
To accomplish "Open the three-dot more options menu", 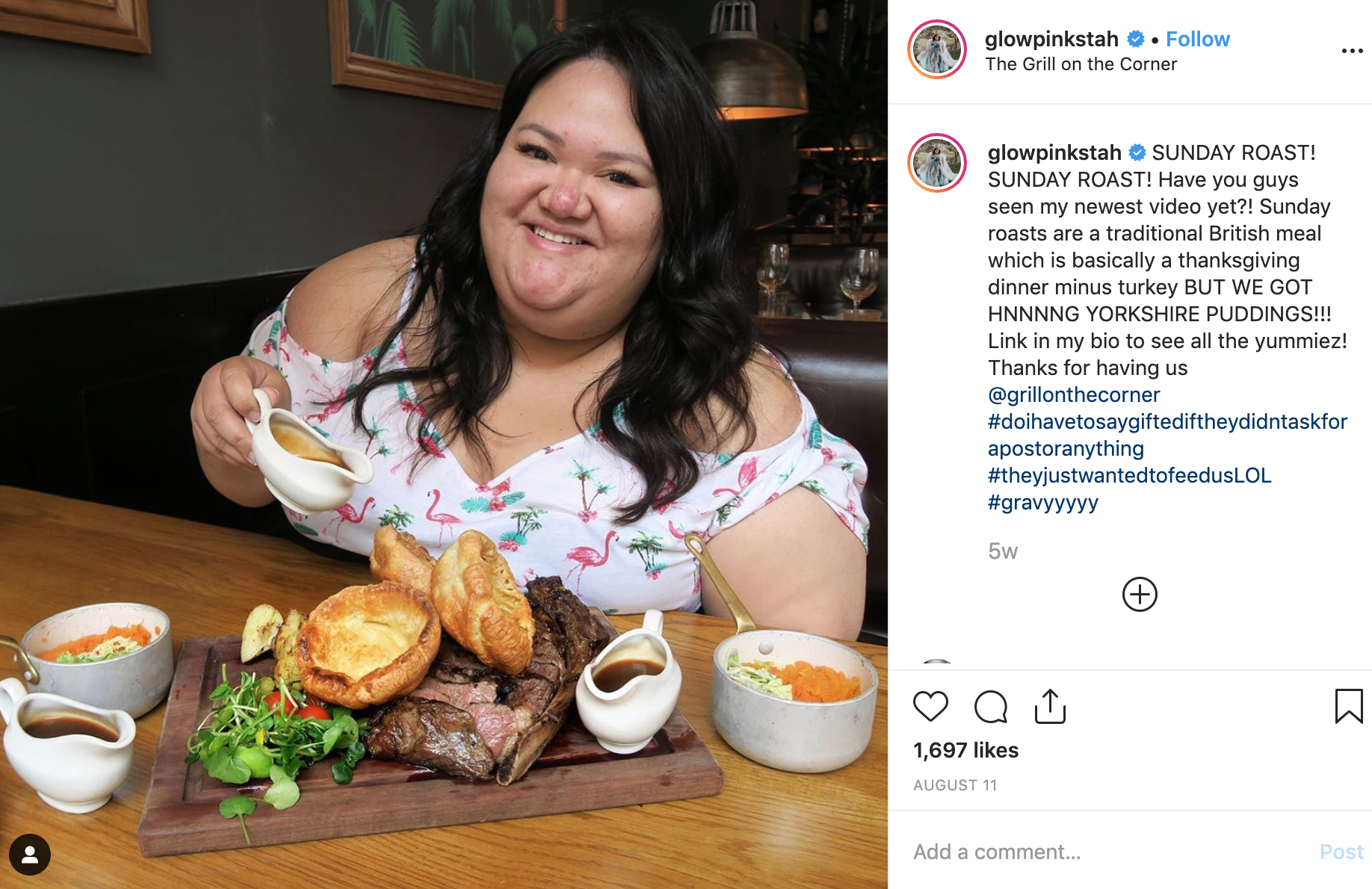I will (x=1352, y=51).
